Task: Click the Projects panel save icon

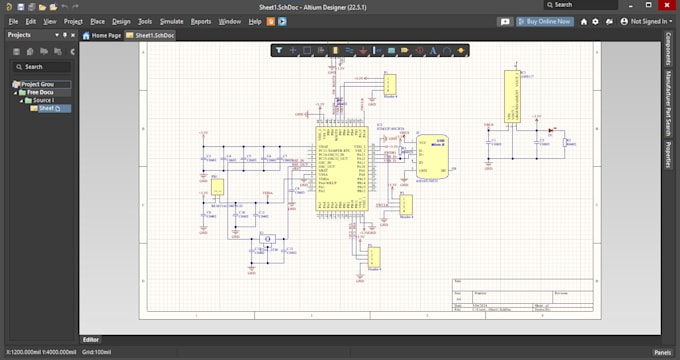Action: (16, 52)
